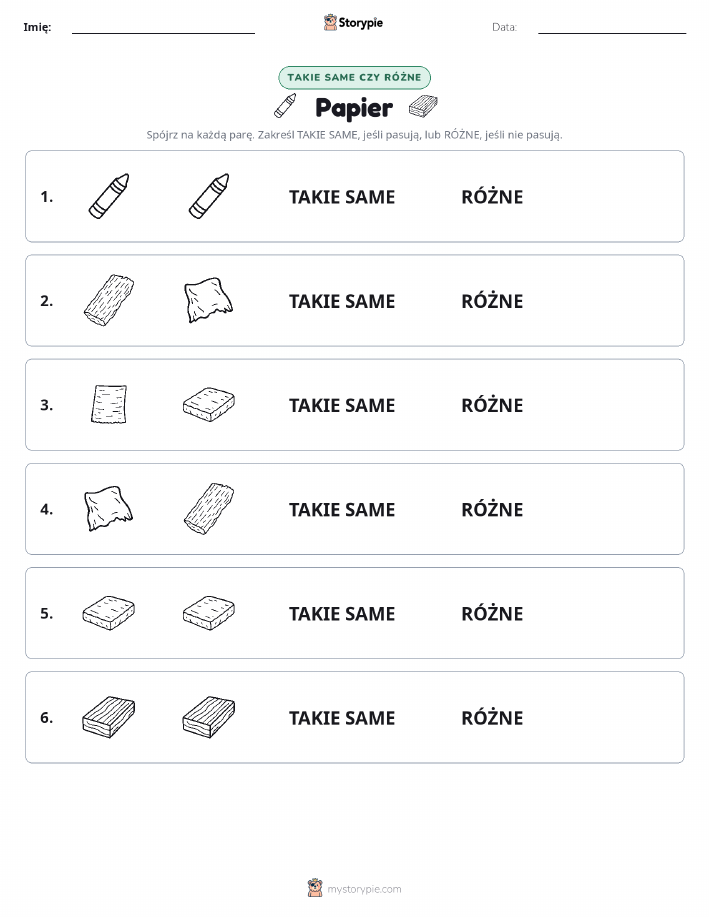The image size is (709, 917).
Task: Click the second sponge block in row 5
Action: coord(209,613)
